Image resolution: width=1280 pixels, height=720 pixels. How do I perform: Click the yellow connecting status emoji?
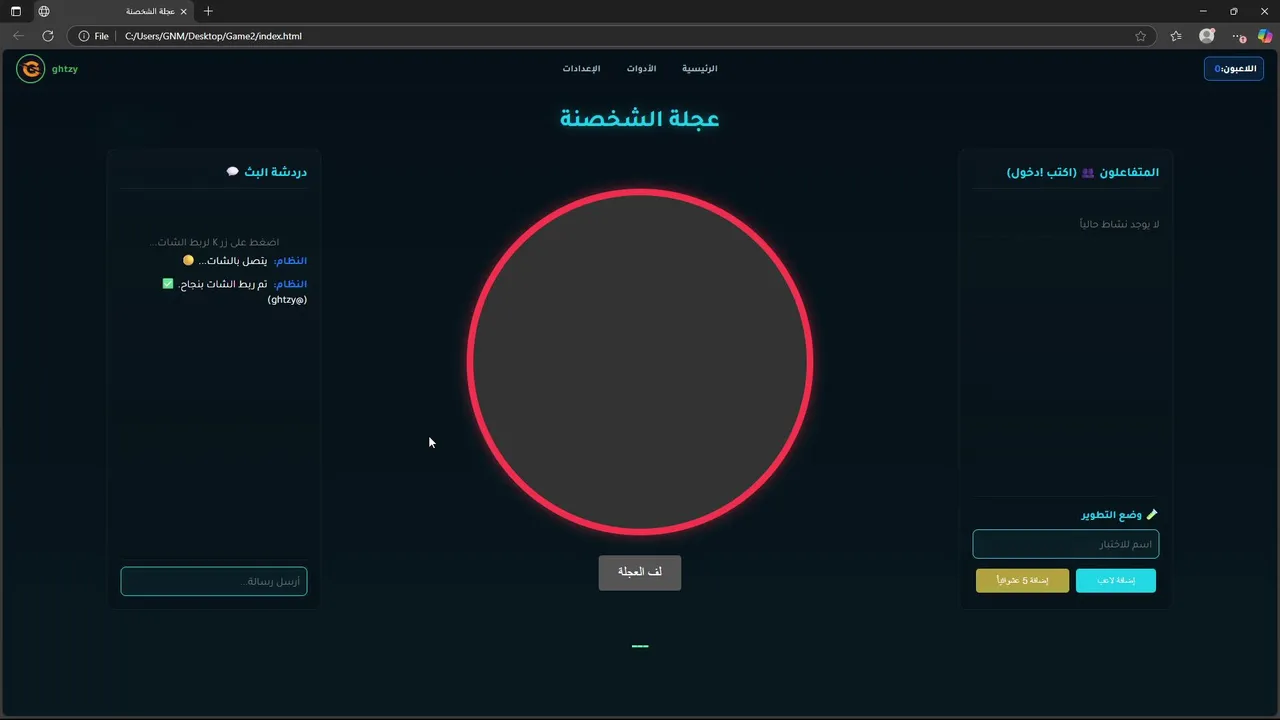188,260
